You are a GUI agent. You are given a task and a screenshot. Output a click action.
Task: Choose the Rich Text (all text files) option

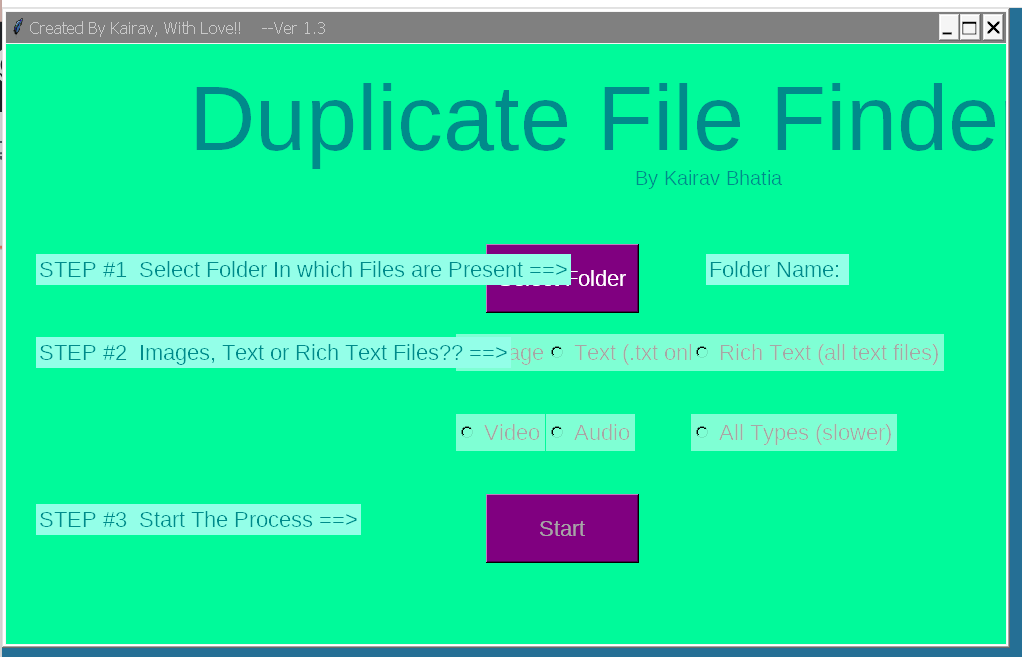coord(702,352)
